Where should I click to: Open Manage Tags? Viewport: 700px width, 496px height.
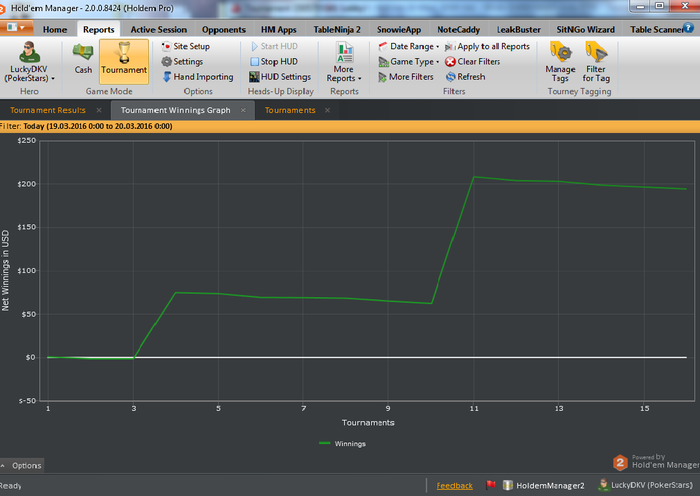pyautogui.click(x=560, y=63)
